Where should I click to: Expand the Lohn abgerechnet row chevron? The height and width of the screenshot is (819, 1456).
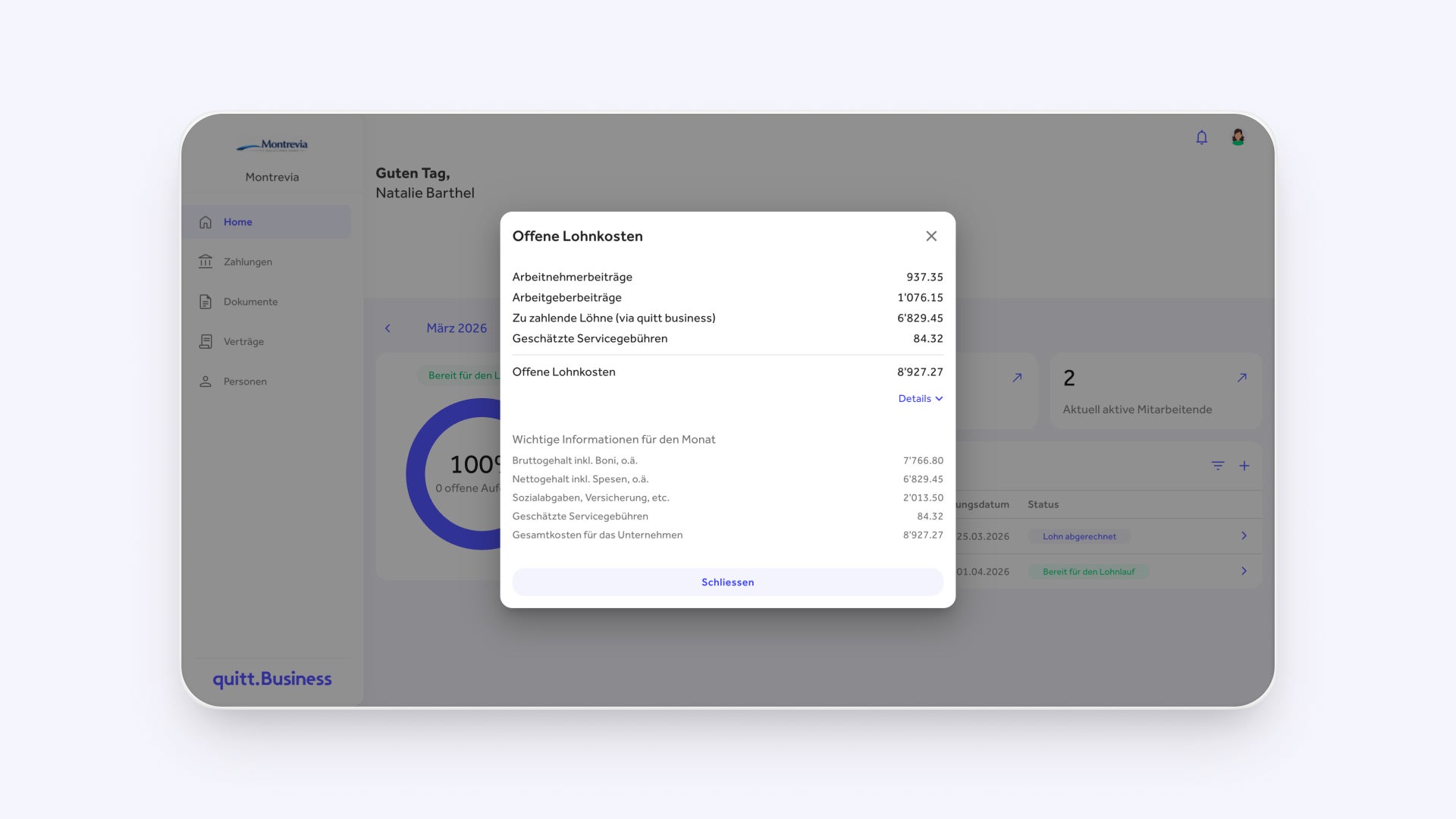(x=1244, y=536)
